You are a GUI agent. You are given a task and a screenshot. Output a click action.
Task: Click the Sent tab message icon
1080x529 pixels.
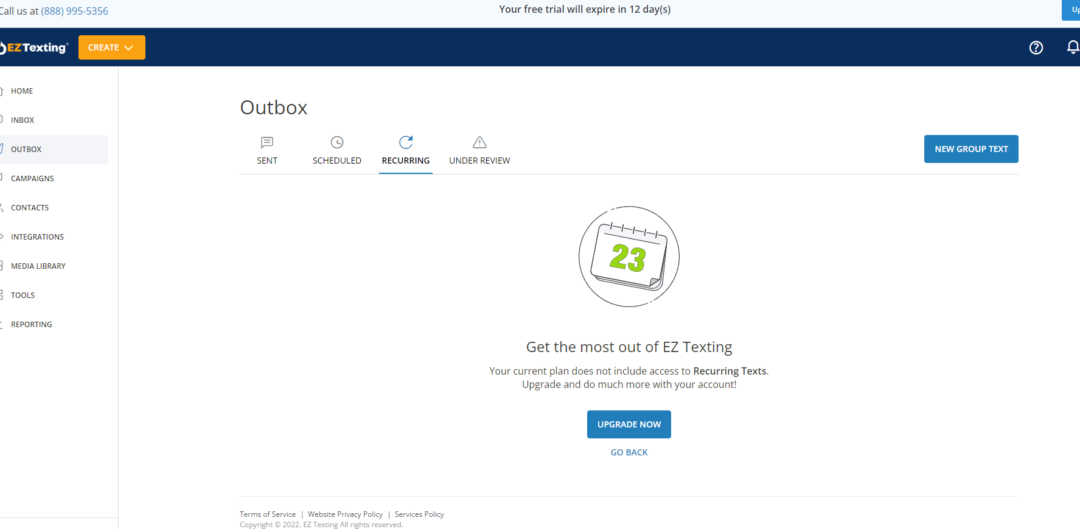267,143
